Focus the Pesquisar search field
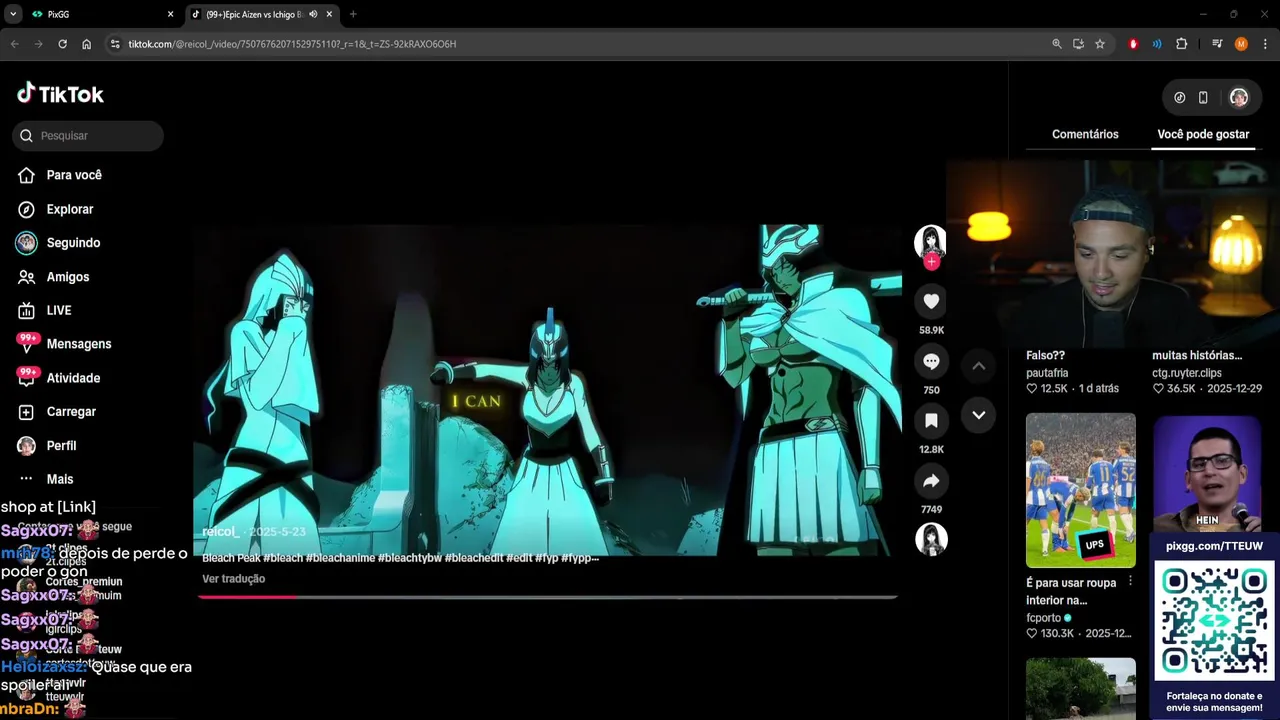Image resolution: width=1280 pixels, height=720 pixels. (88, 135)
